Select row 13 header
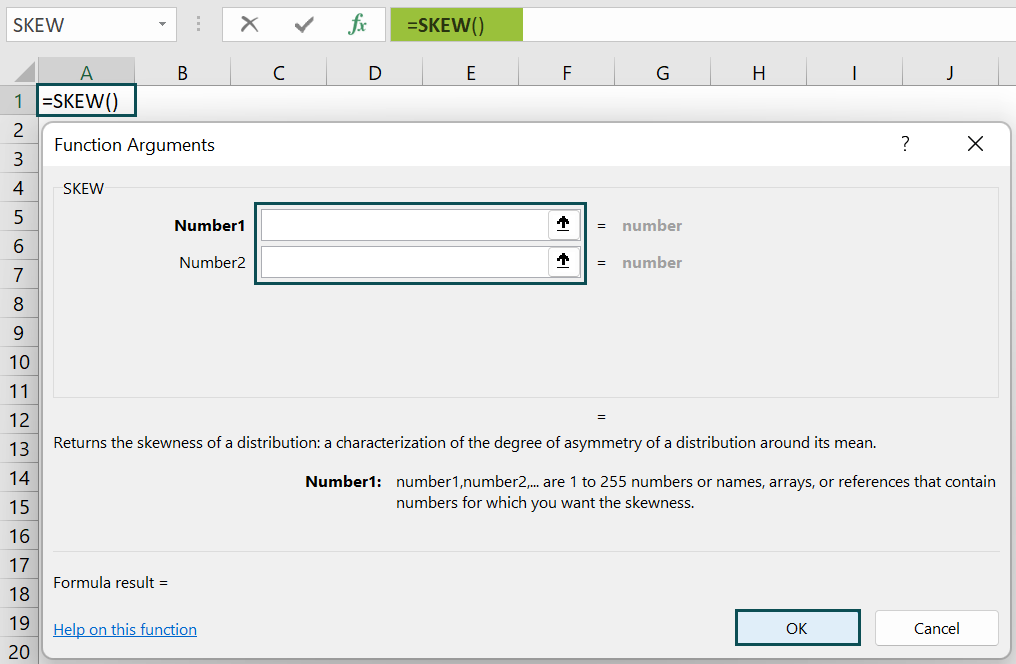 pyautogui.click(x=19, y=449)
